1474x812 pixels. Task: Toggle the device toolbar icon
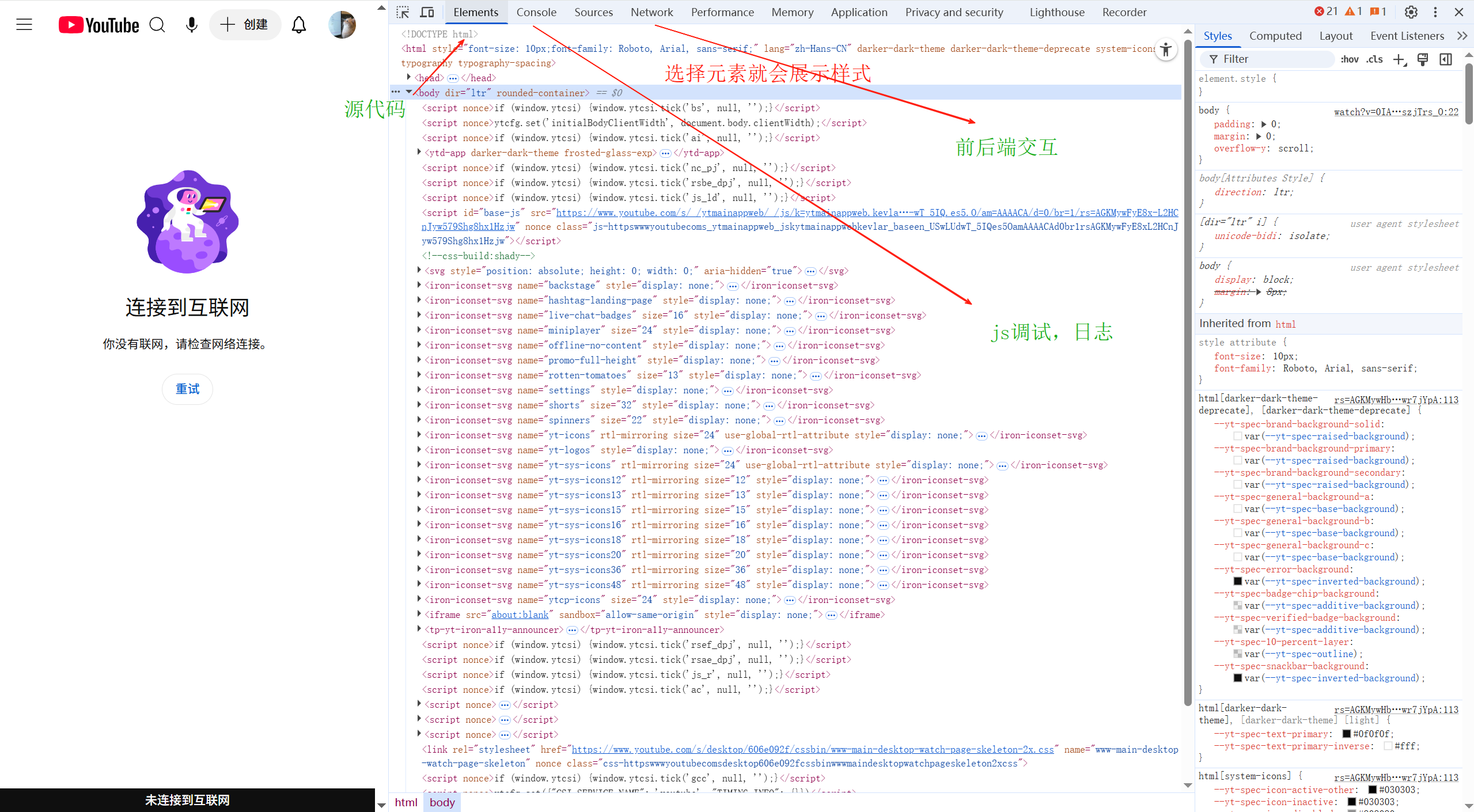pos(427,12)
